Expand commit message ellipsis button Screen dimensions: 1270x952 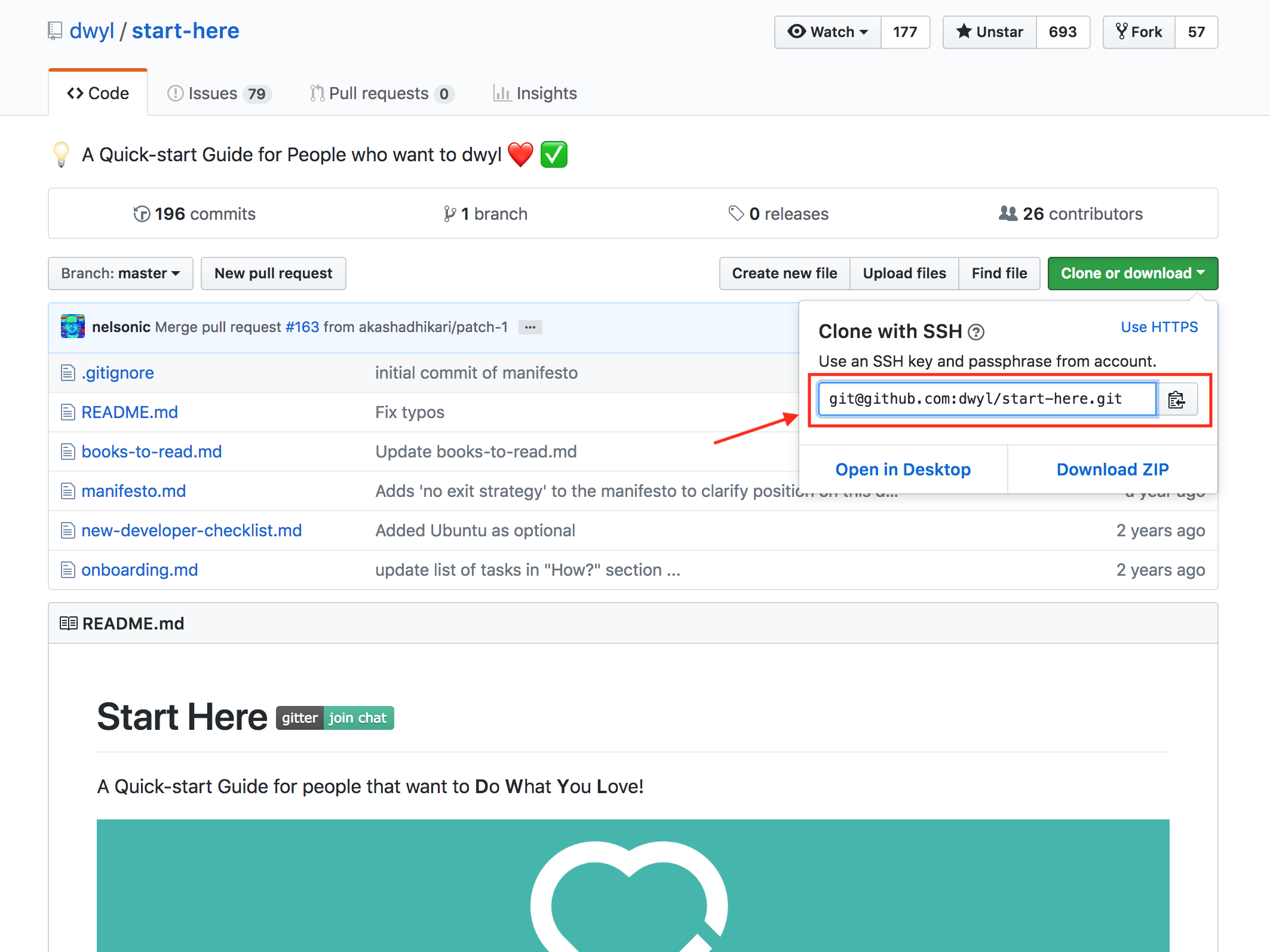pyautogui.click(x=530, y=327)
